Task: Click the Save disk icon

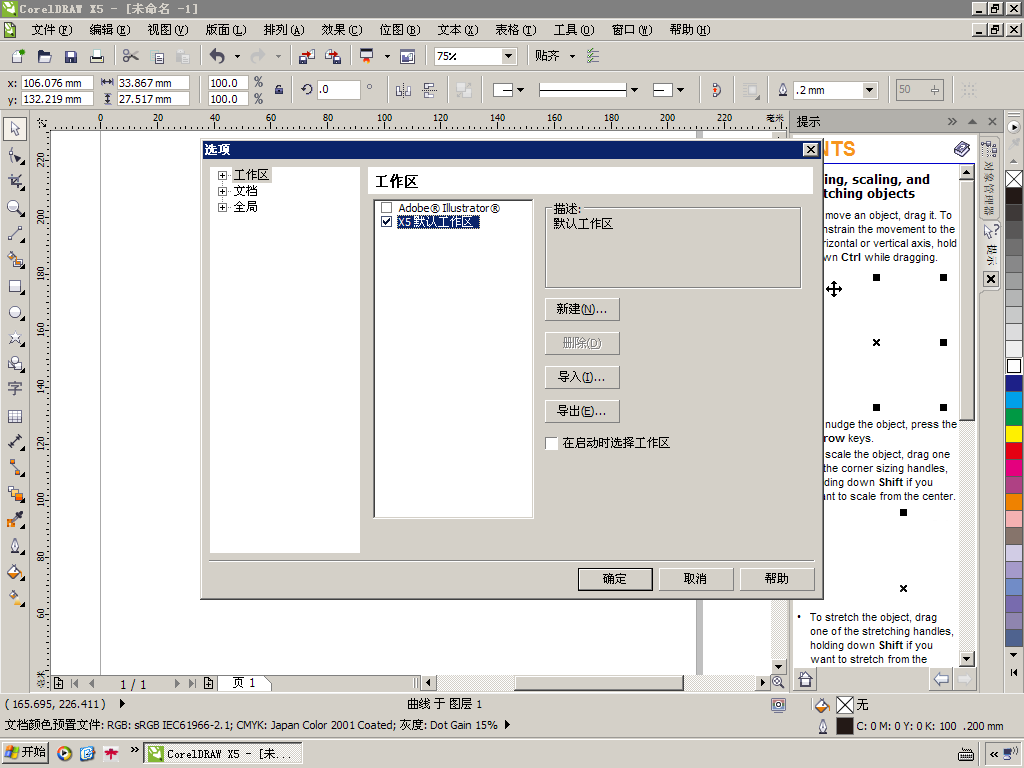Action: coord(70,56)
